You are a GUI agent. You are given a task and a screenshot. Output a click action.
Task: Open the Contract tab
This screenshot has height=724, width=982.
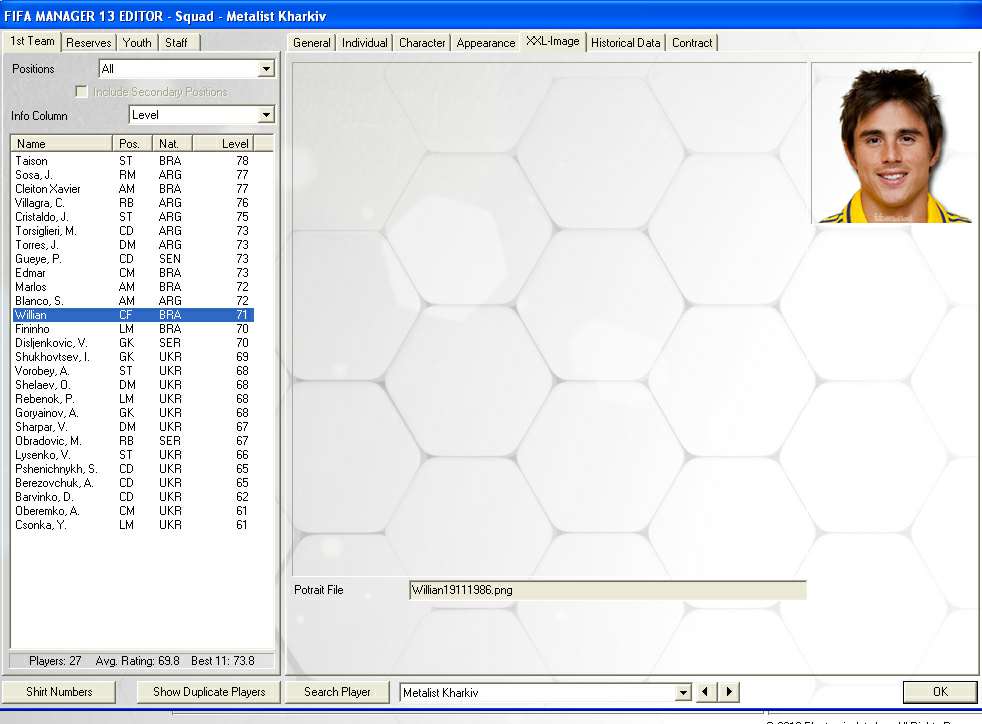tap(692, 43)
